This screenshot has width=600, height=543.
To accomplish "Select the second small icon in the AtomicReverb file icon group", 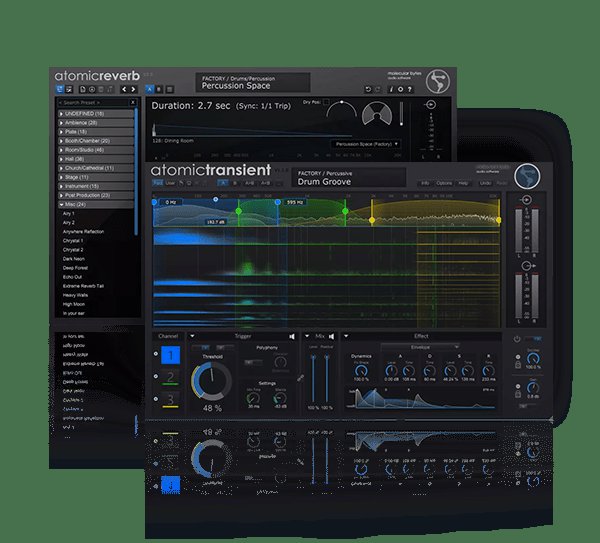I will (92, 90).
